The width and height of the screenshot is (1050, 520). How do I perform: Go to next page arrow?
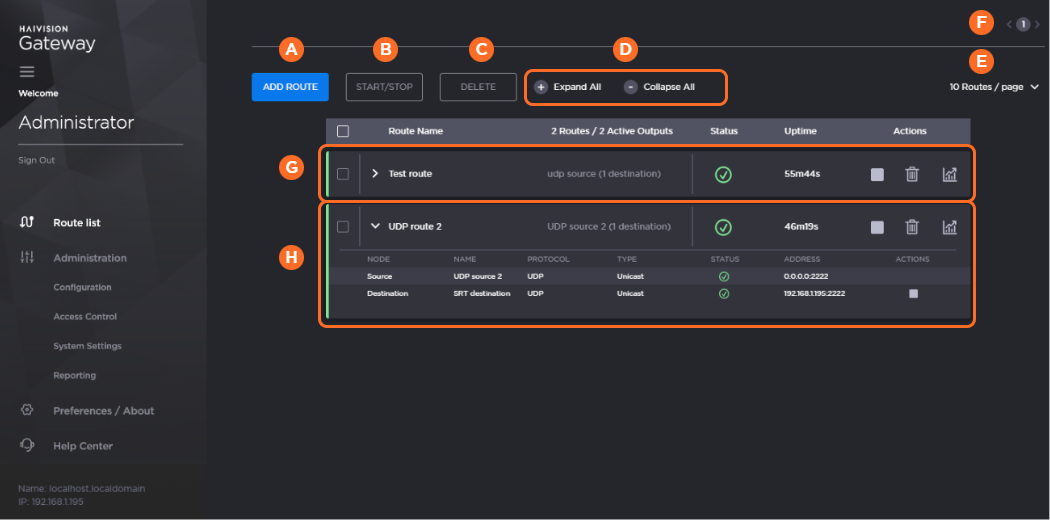coord(1037,24)
